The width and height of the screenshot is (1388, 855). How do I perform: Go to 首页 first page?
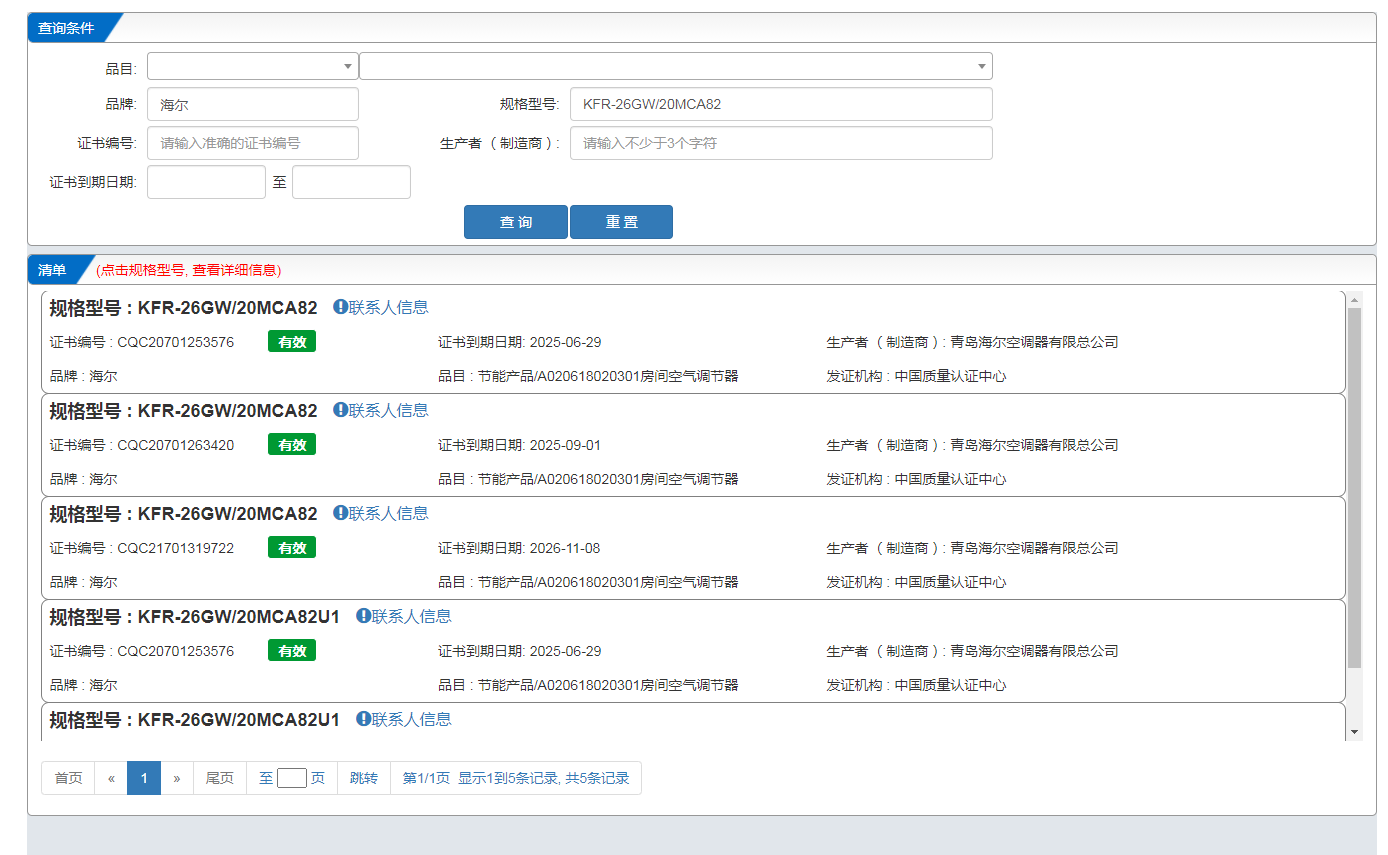[x=68, y=778]
